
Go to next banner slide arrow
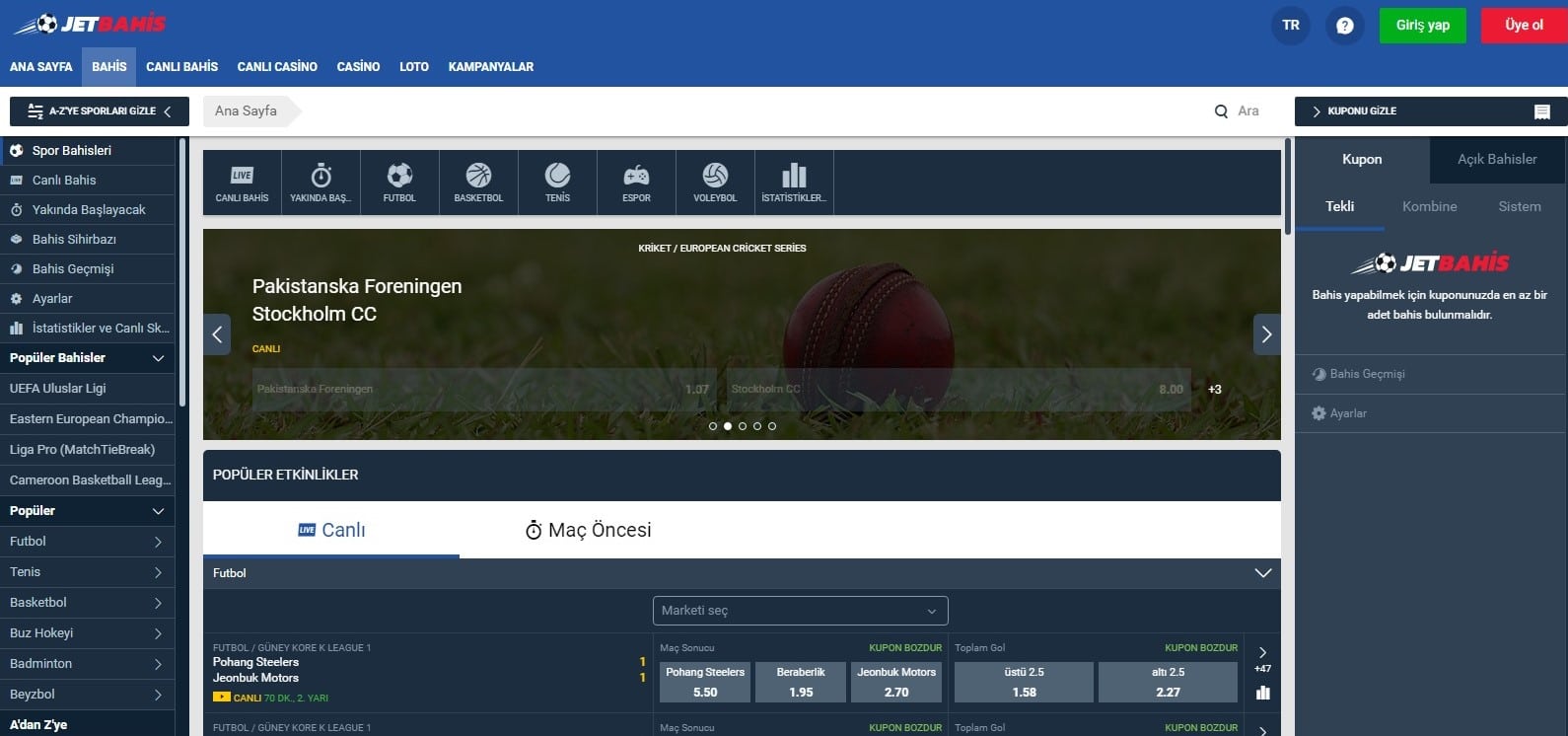[1266, 334]
